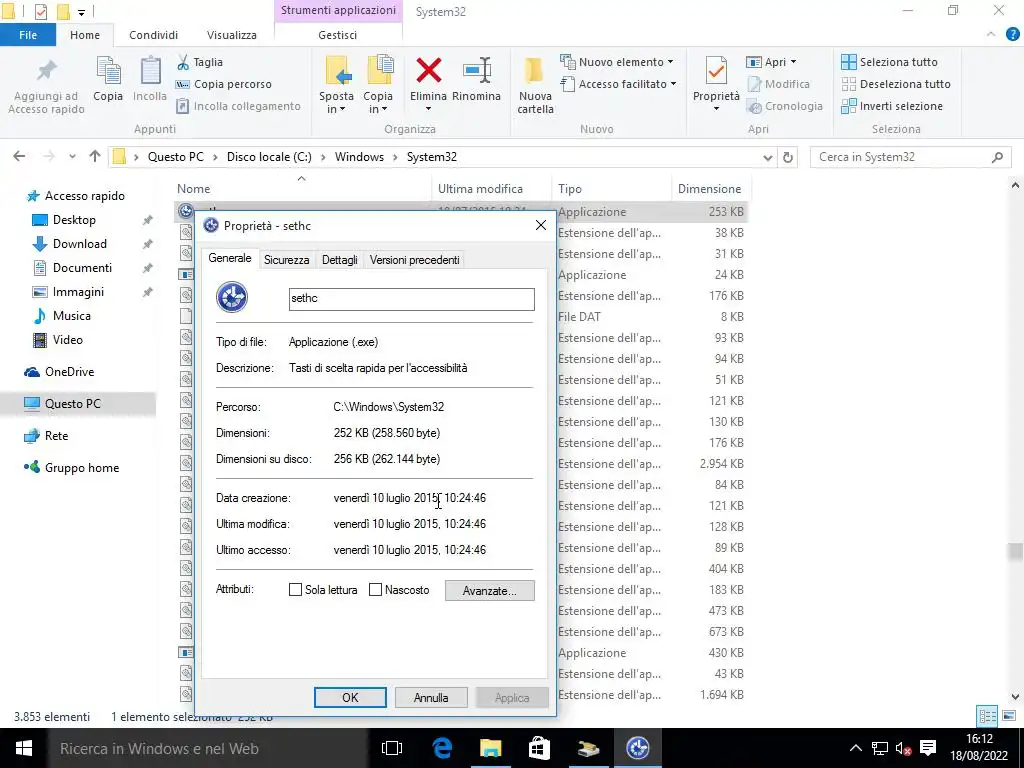Screen dimensions: 1024x768
Task: Open Download in the navigation pane
Action: tap(79, 244)
